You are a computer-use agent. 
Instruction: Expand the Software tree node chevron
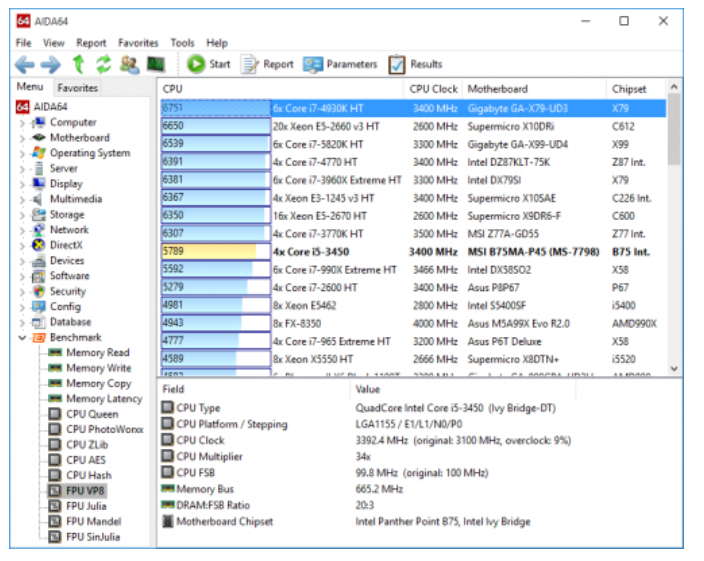22,276
